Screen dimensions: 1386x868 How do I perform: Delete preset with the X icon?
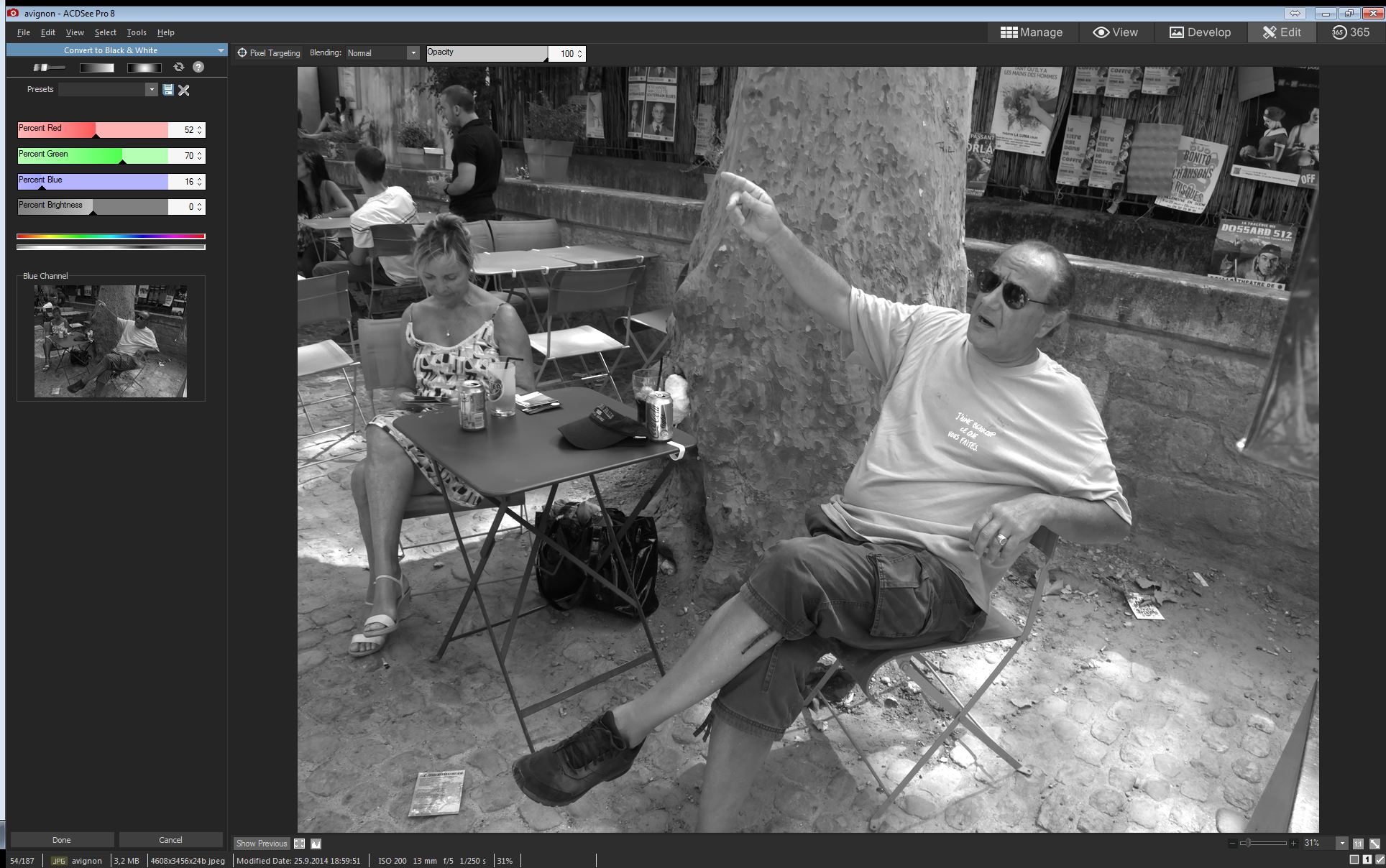[184, 90]
